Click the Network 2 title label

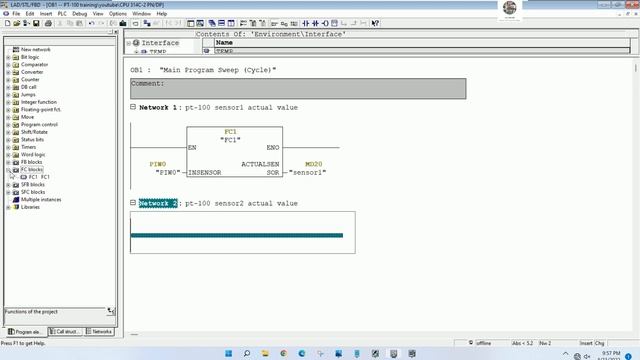[158, 203]
